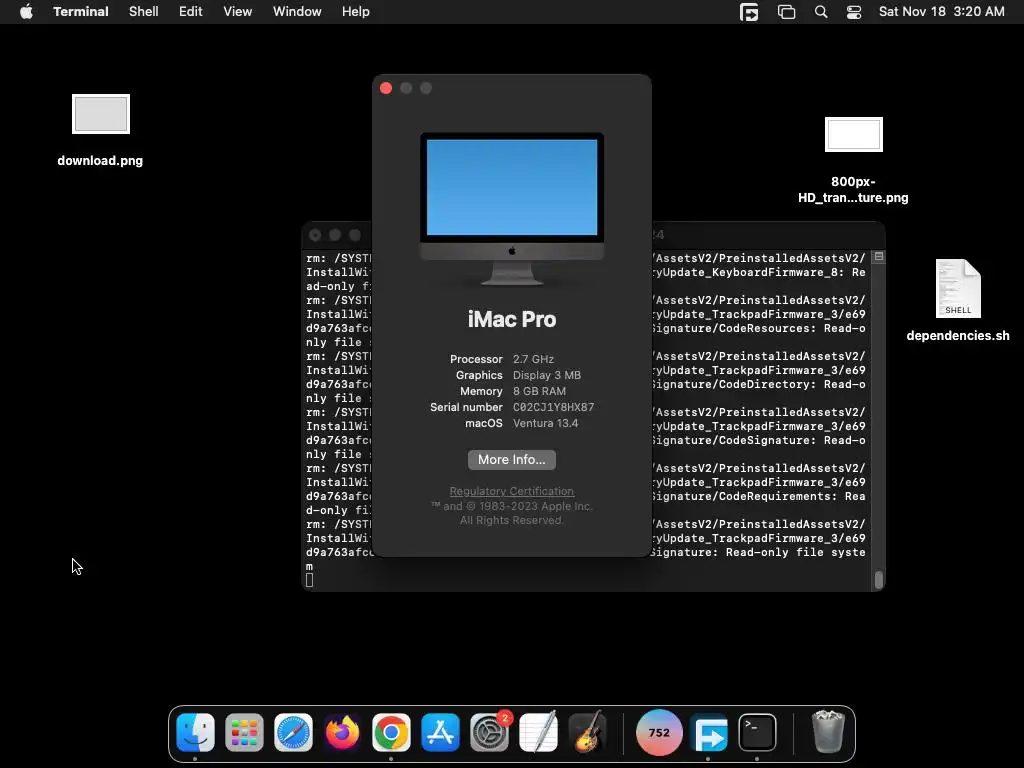1024x768 pixels.
Task: Open the Terminal application menu
Action: [x=81, y=11]
